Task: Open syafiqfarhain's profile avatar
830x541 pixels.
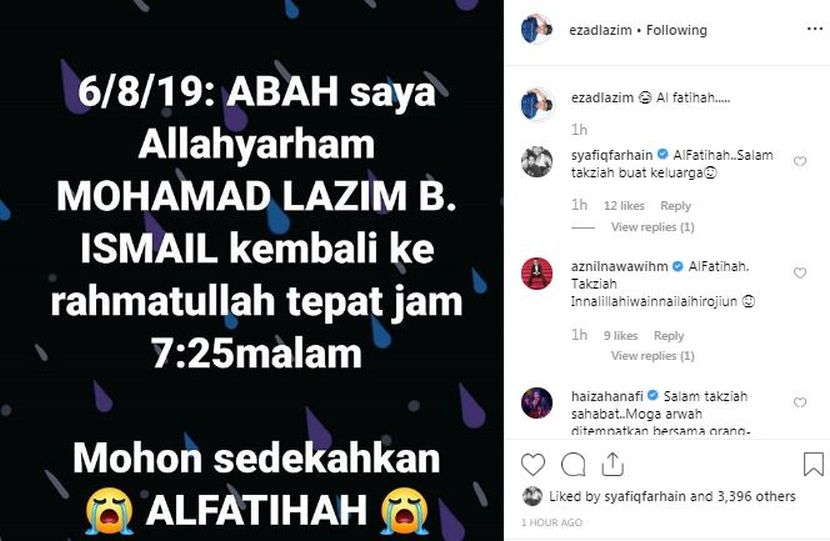Action: tap(536, 161)
